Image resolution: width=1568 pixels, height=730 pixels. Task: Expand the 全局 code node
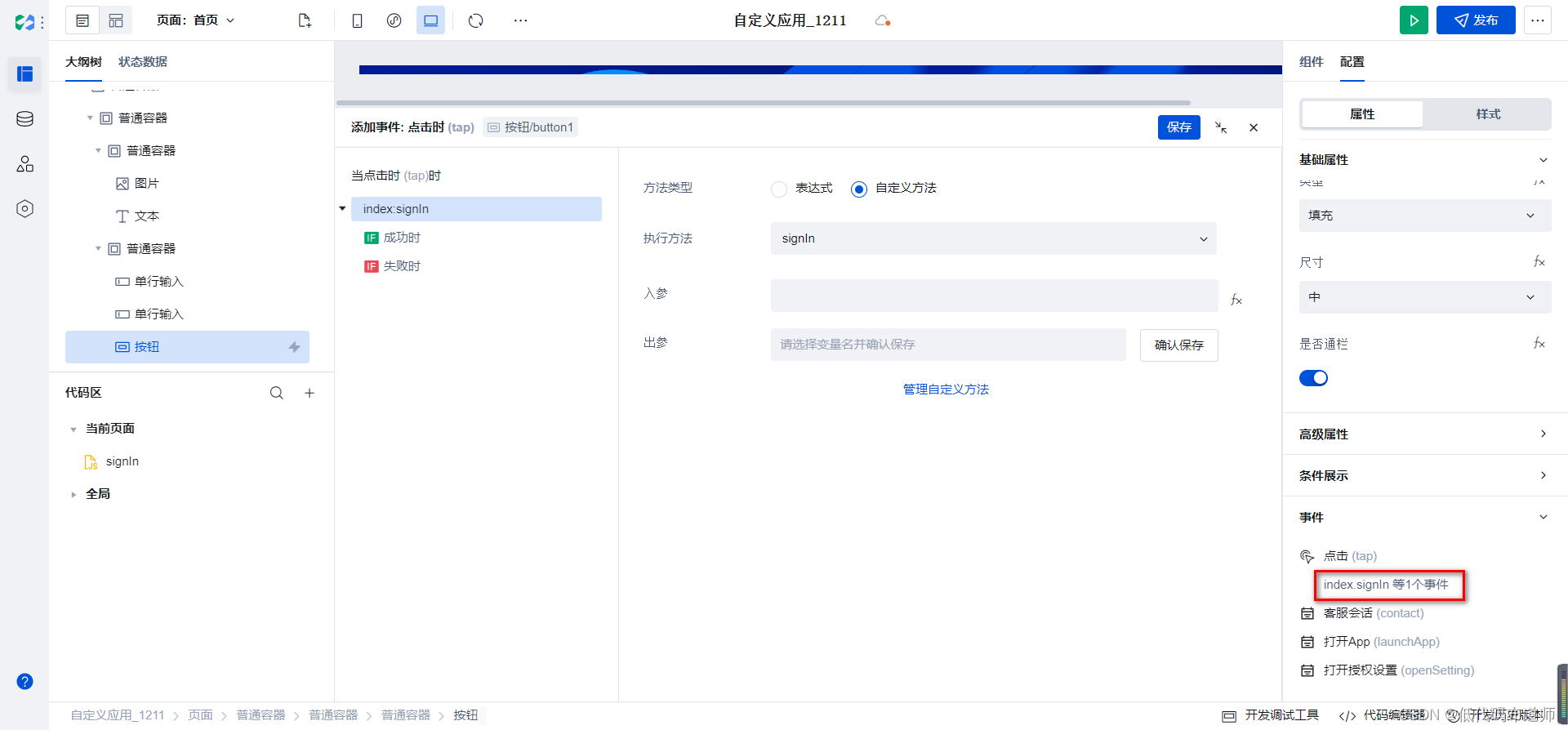tap(73, 494)
